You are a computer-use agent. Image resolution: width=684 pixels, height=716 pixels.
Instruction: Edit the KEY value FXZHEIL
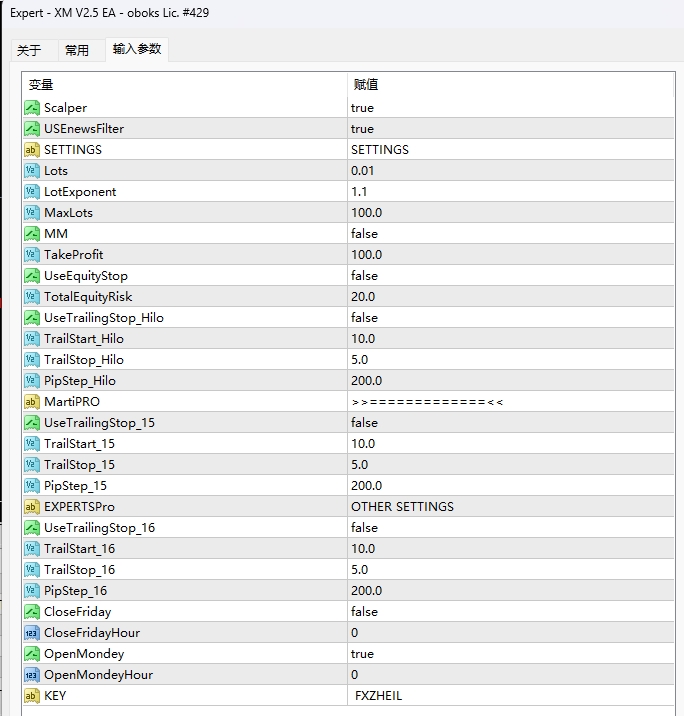coord(510,696)
